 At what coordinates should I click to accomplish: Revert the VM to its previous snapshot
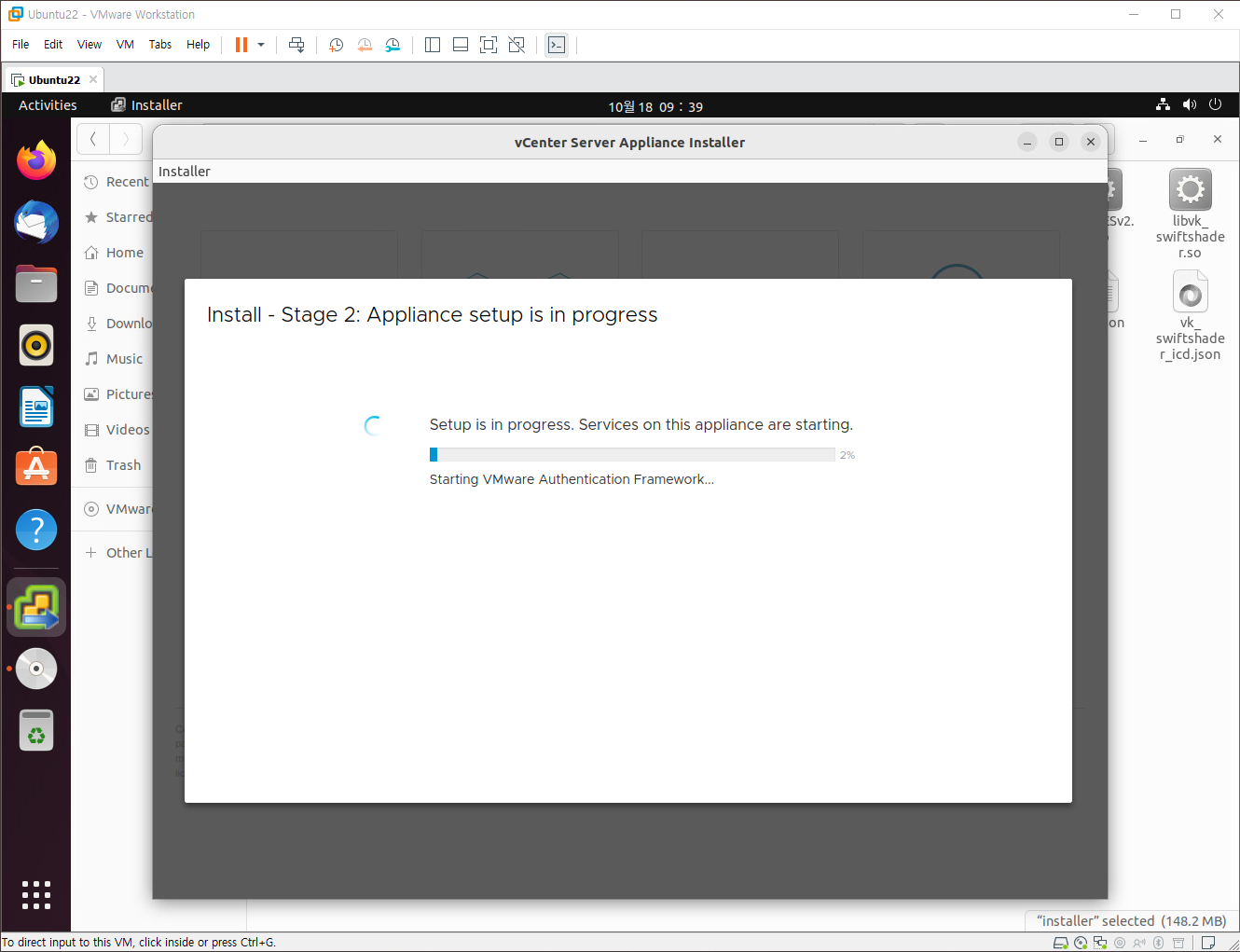(x=365, y=45)
